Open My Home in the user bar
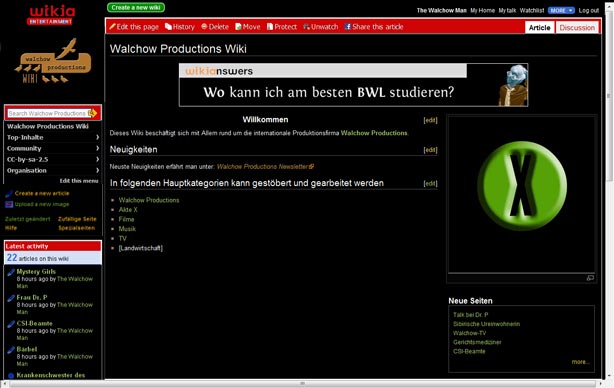Image resolution: width=614 pixels, height=388 pixels. [482, 11]
